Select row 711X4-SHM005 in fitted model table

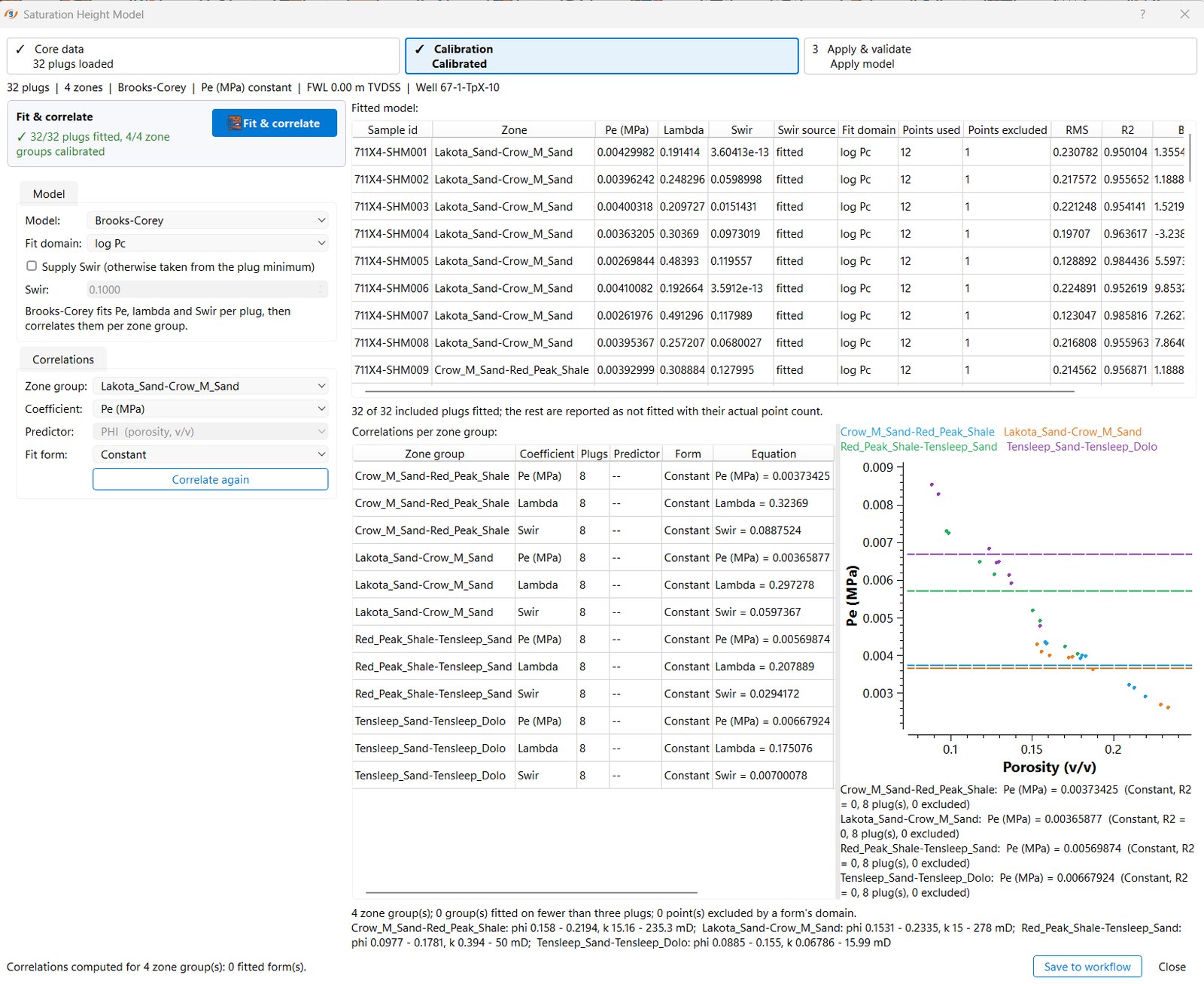[768, 261]
